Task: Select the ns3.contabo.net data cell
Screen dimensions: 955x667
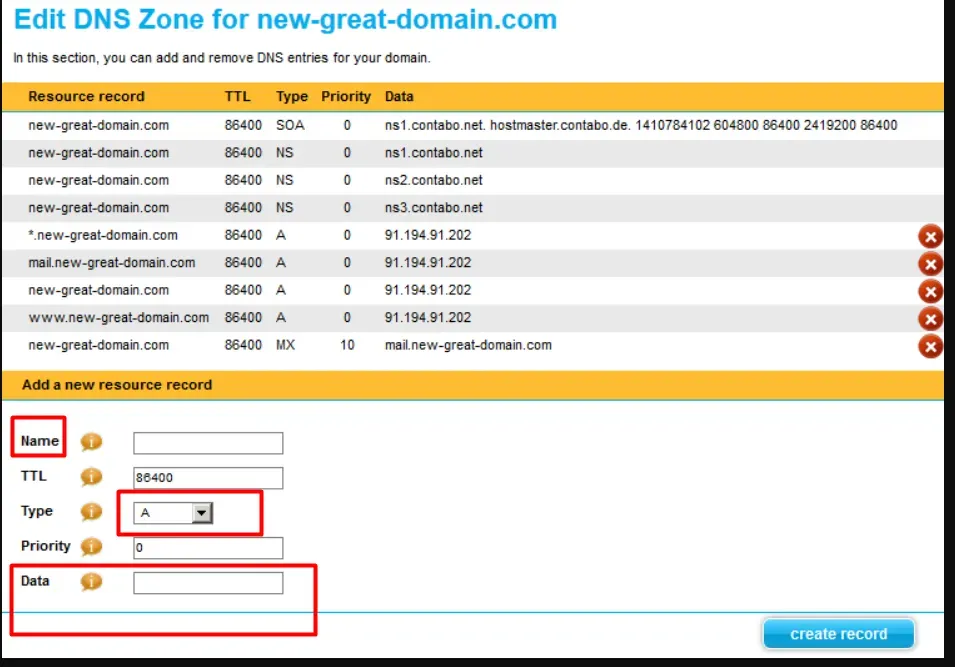Action: (434, 207)
